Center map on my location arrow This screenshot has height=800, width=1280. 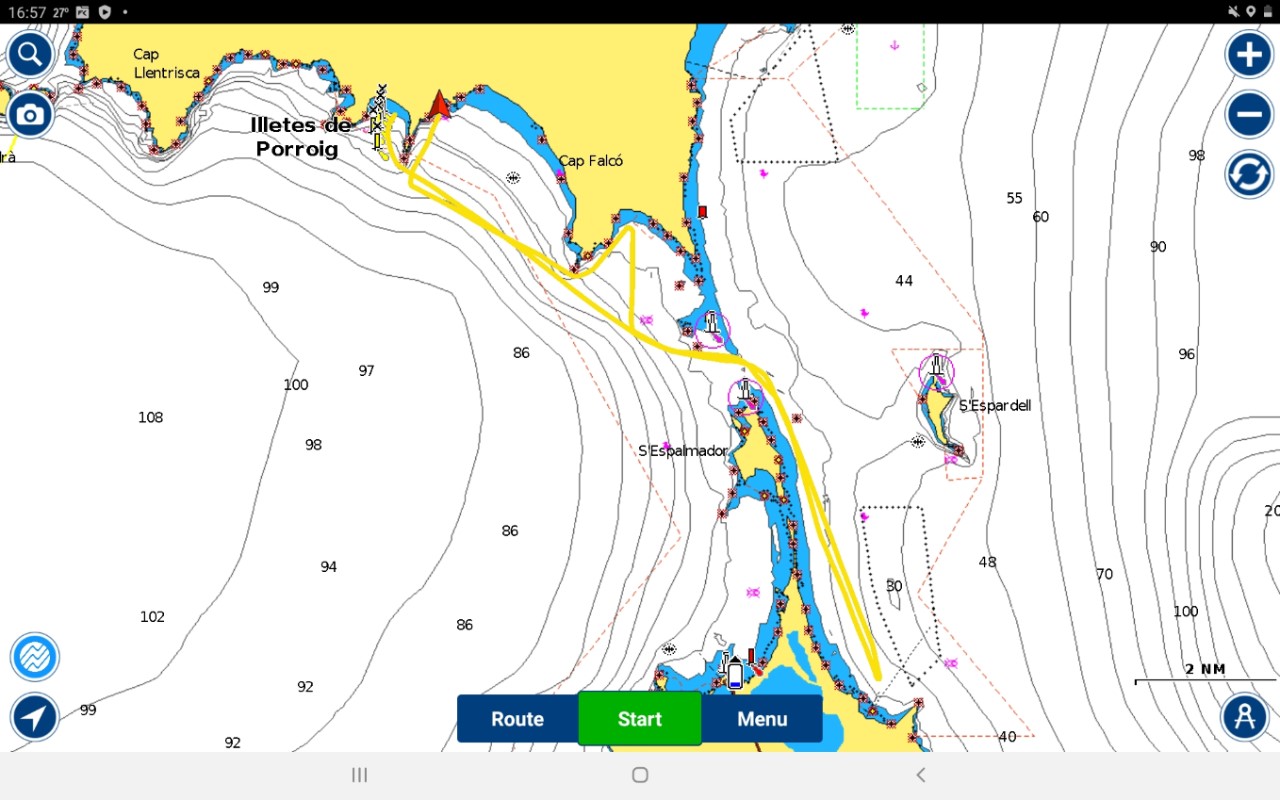(35, 717)
